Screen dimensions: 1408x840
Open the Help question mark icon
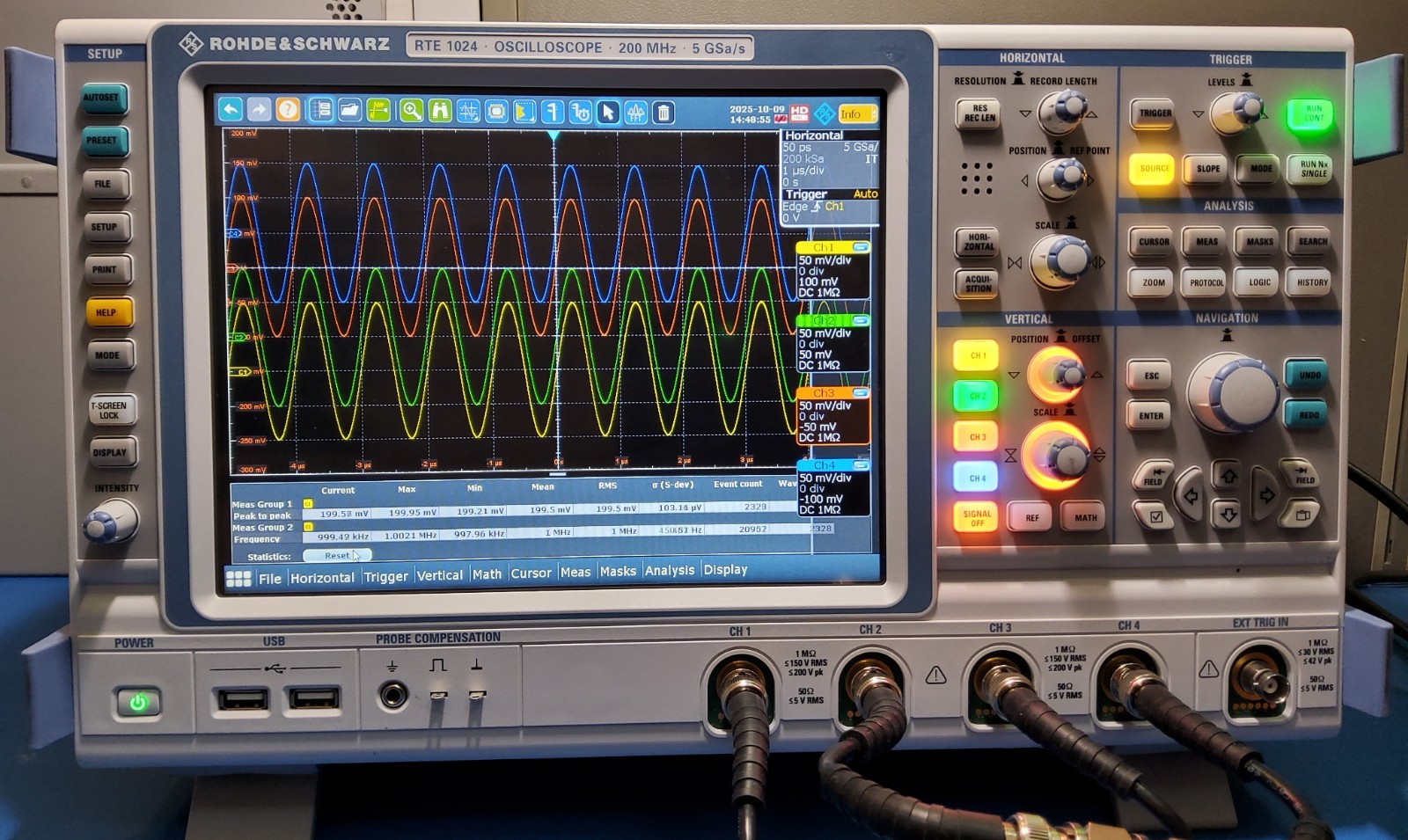[288, 113]
